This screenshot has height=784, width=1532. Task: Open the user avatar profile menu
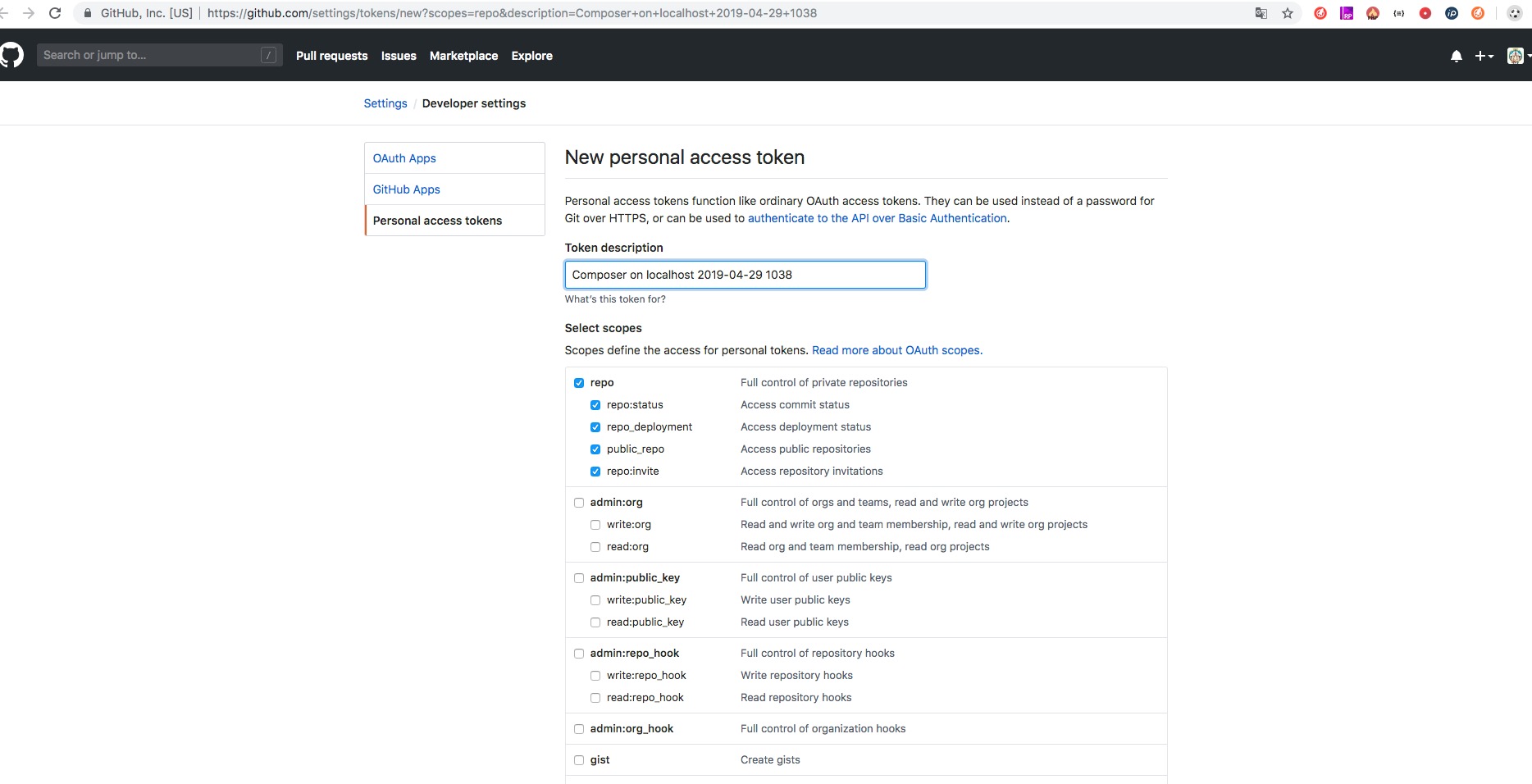pyautogui.click(x=1516, y=56)
